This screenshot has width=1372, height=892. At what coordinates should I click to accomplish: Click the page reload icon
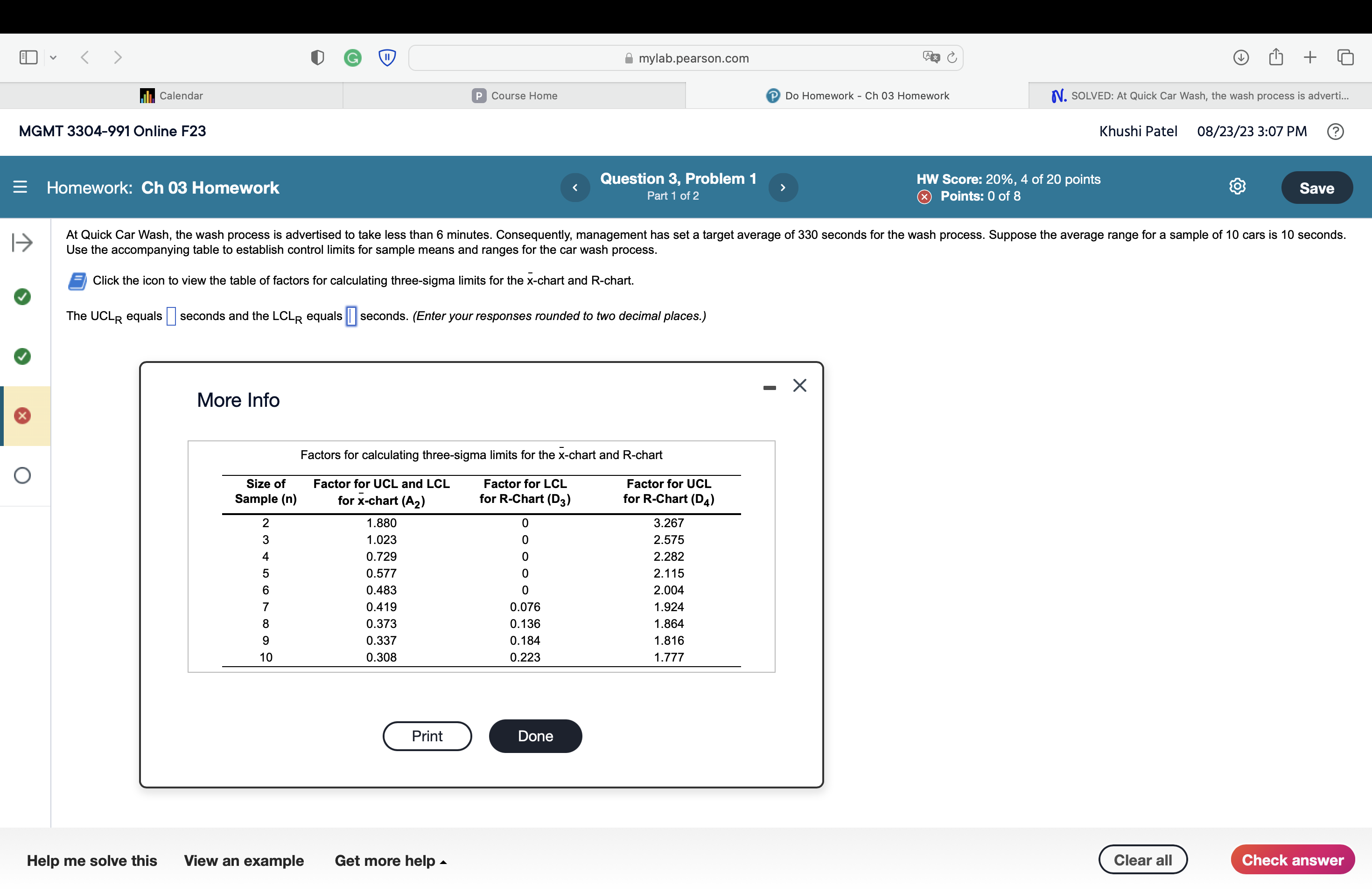coord(952,58)
